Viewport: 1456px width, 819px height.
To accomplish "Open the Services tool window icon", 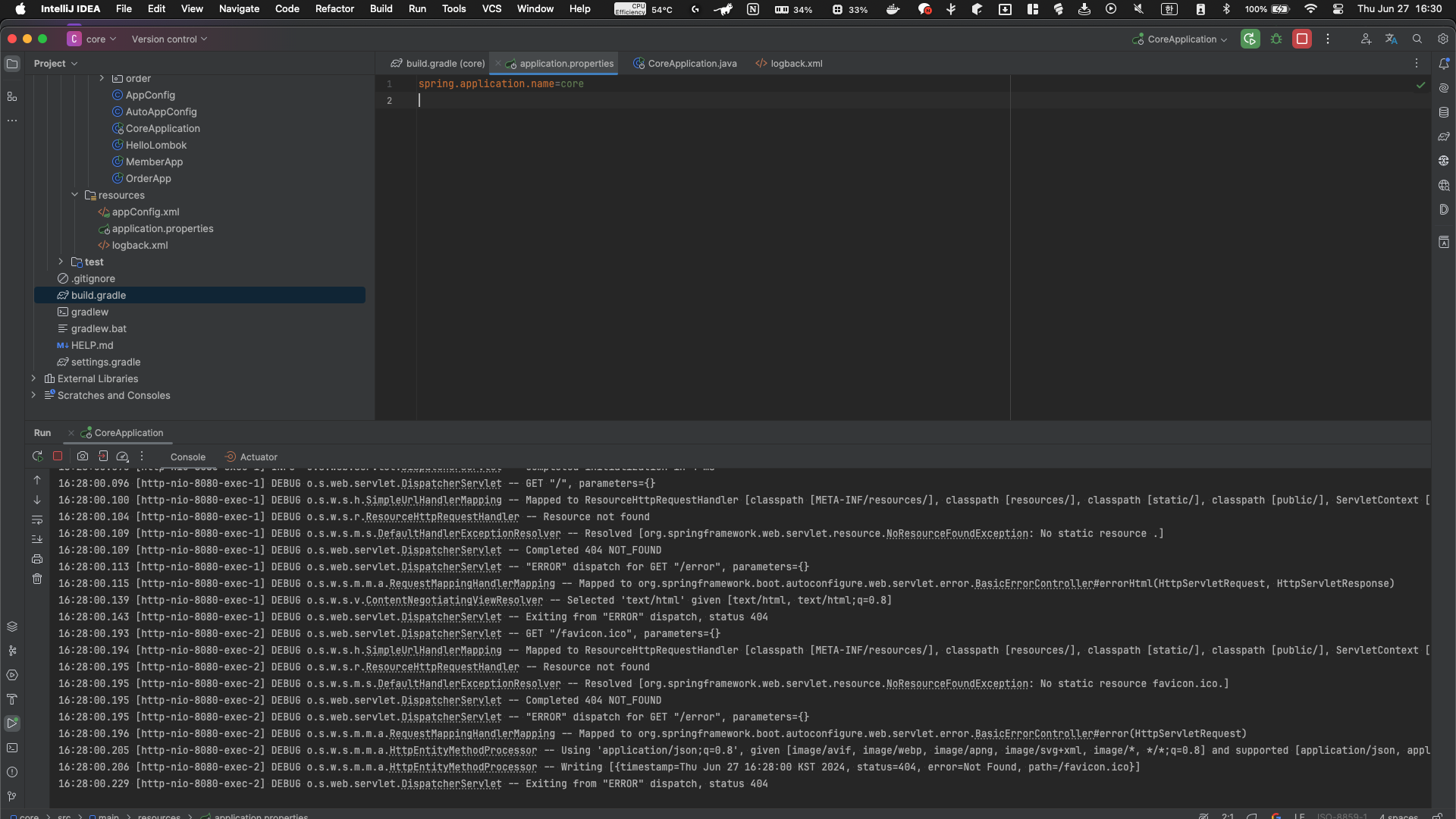I will click(12, 675).
